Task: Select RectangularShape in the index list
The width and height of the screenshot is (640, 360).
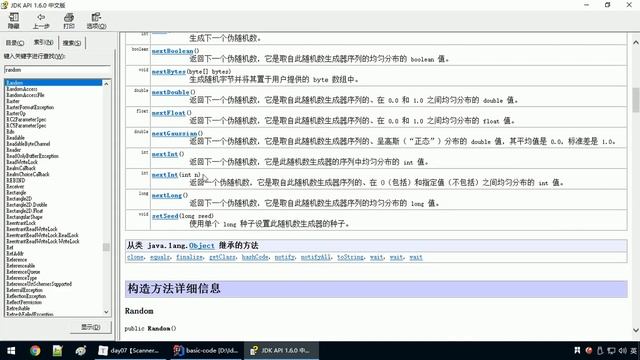Action: pyautogui.click(x=24, y=217)
